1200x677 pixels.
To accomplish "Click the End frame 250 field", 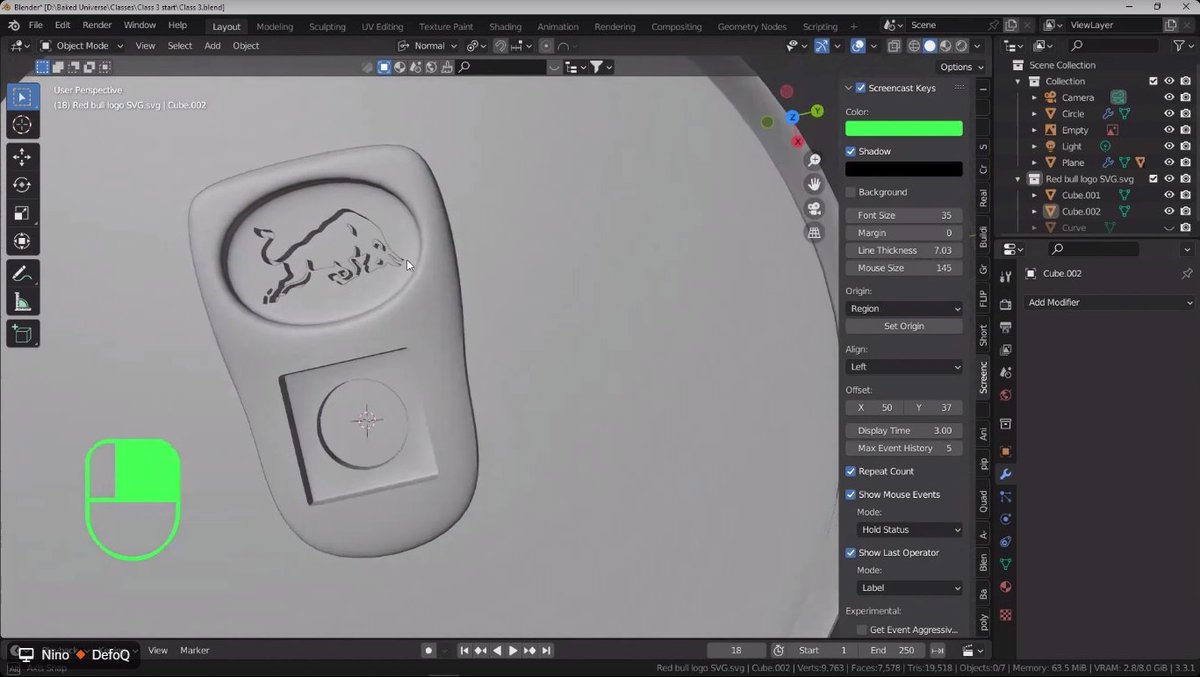I will pos(894,651).
